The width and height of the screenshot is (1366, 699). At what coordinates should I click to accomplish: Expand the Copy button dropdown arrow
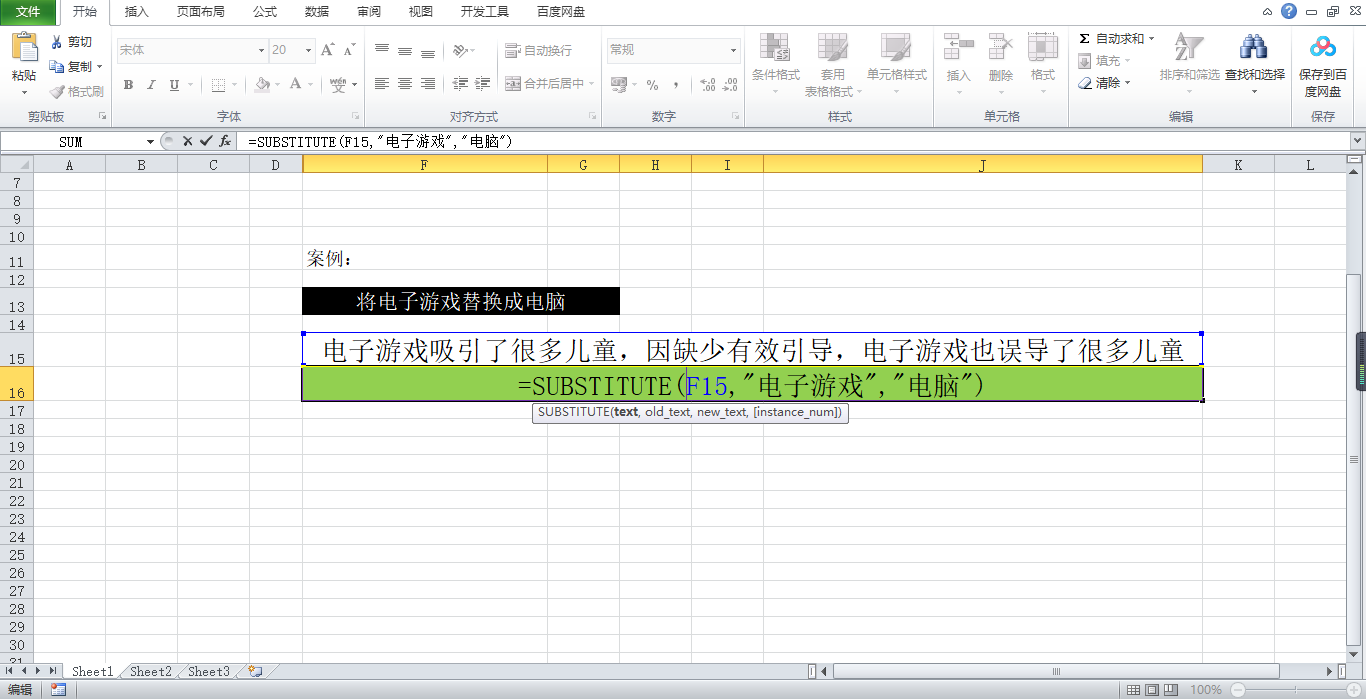[x=100, y=67]
